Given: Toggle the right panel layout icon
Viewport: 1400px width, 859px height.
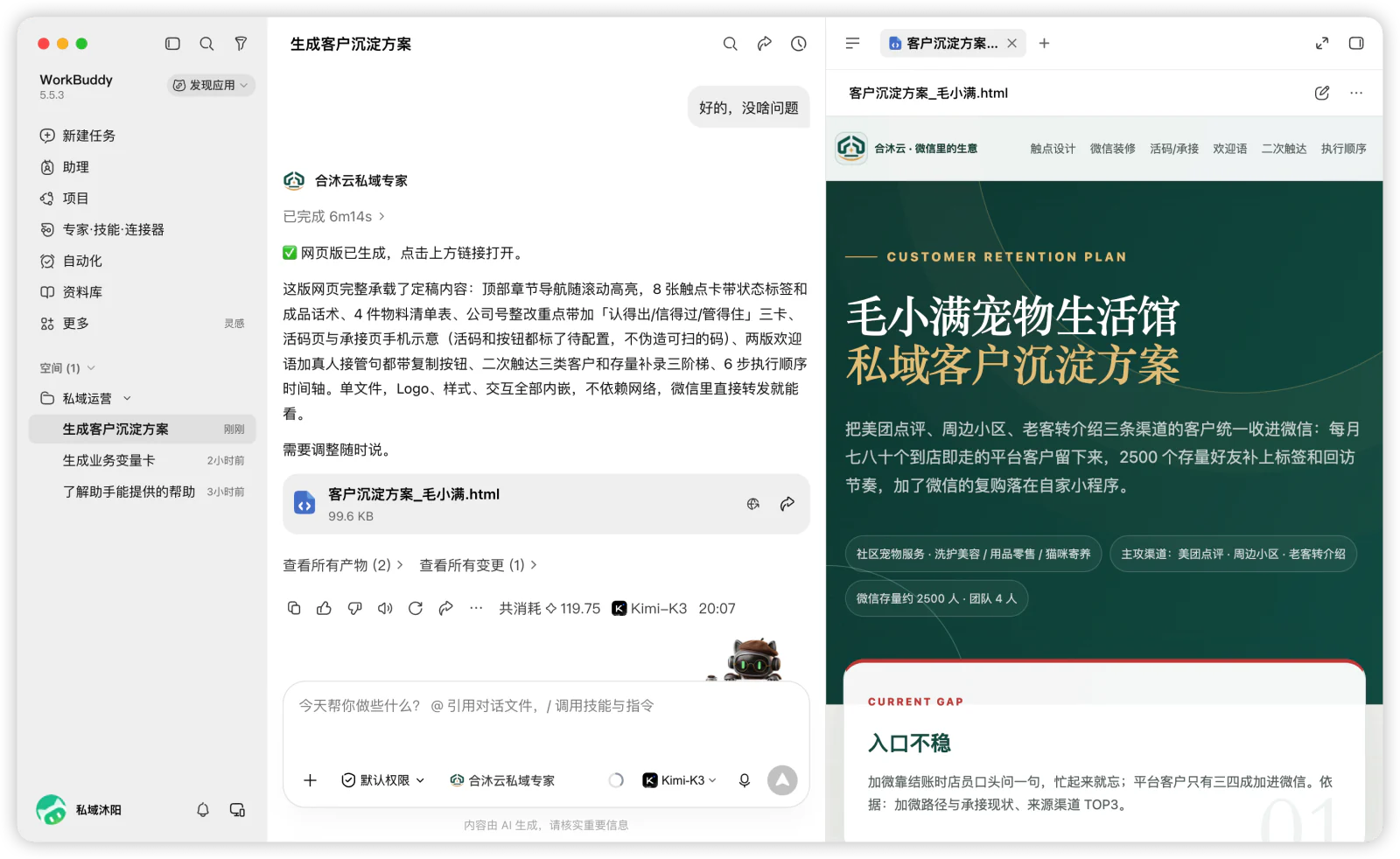Looking at the screenshot, I should click(x=1356, y=43).
